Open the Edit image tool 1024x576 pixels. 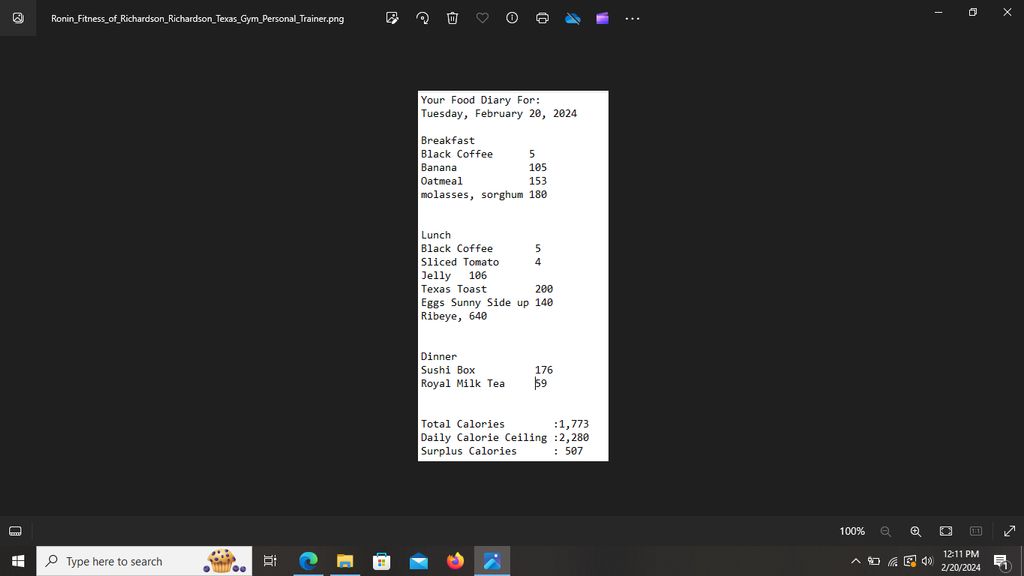pyautogui.click(x=392, y=18)
